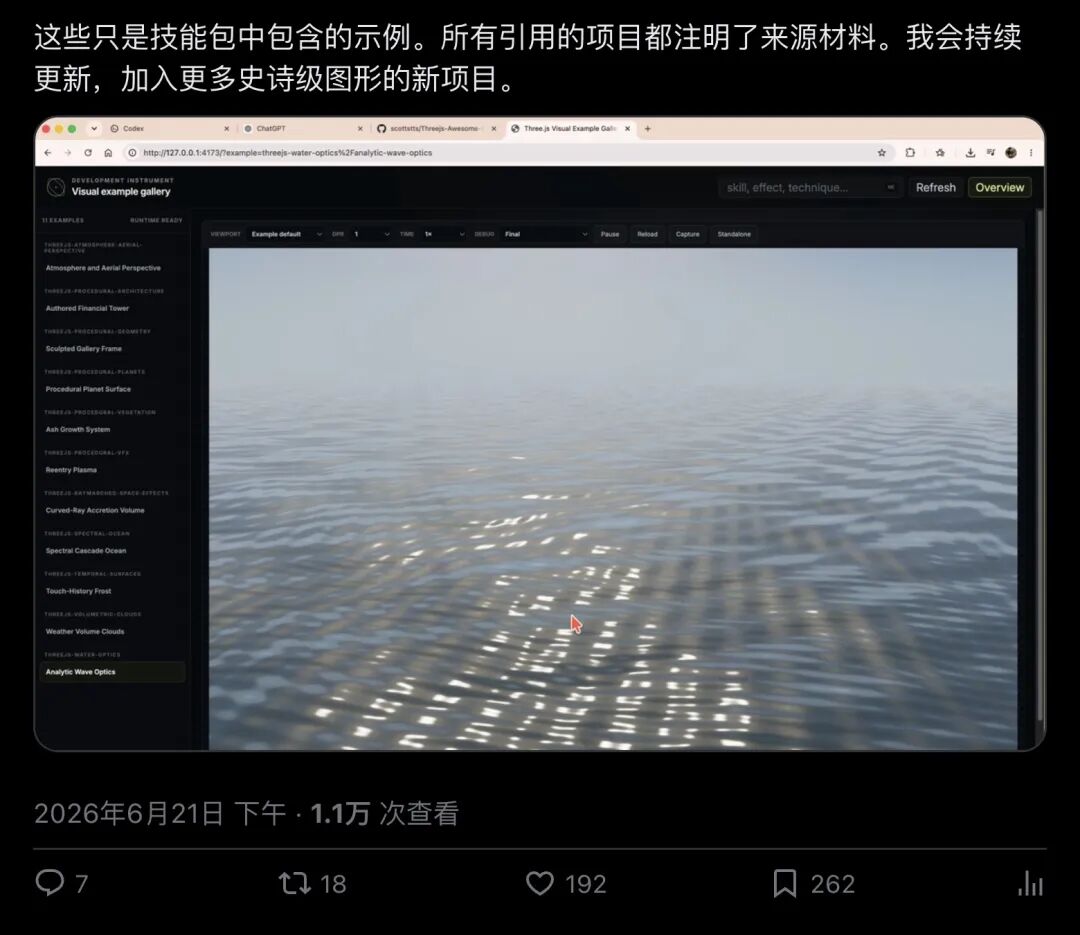This screenshot has height=935, width=1080.
Task: Click the Pause button
Action: pos(610,234)
